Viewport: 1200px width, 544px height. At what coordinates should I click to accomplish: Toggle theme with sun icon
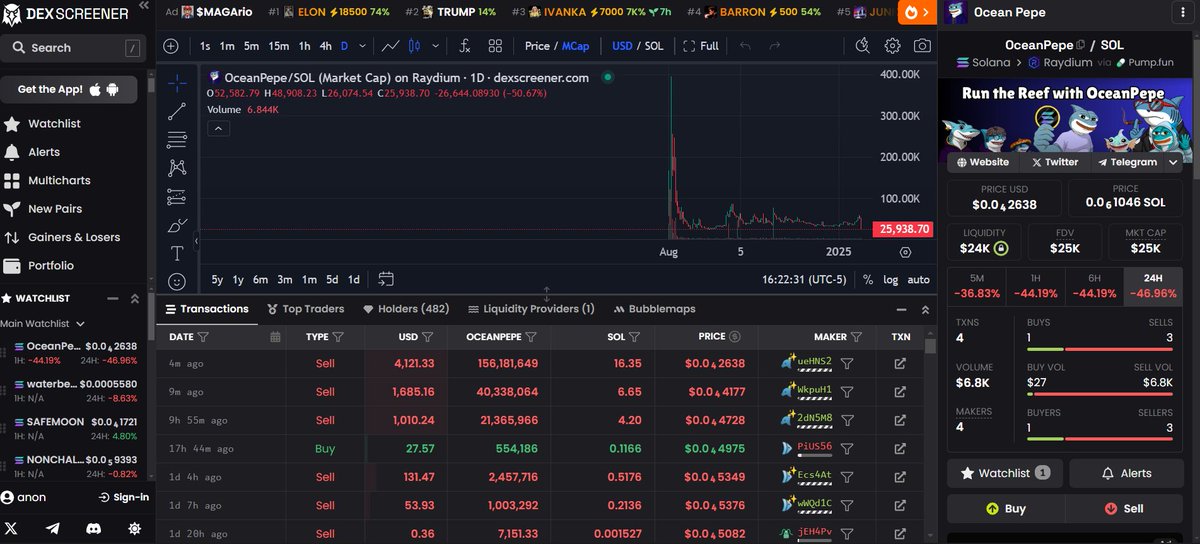pos(135,528)
